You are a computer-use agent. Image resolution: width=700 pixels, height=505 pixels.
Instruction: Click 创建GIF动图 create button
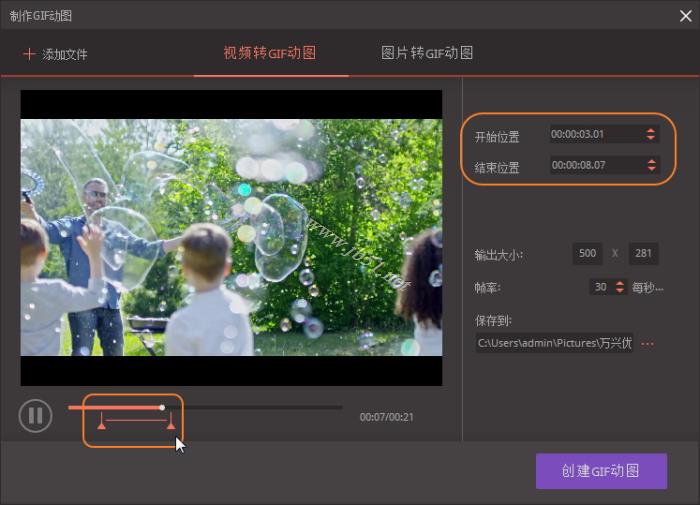[x=601, y=471]
